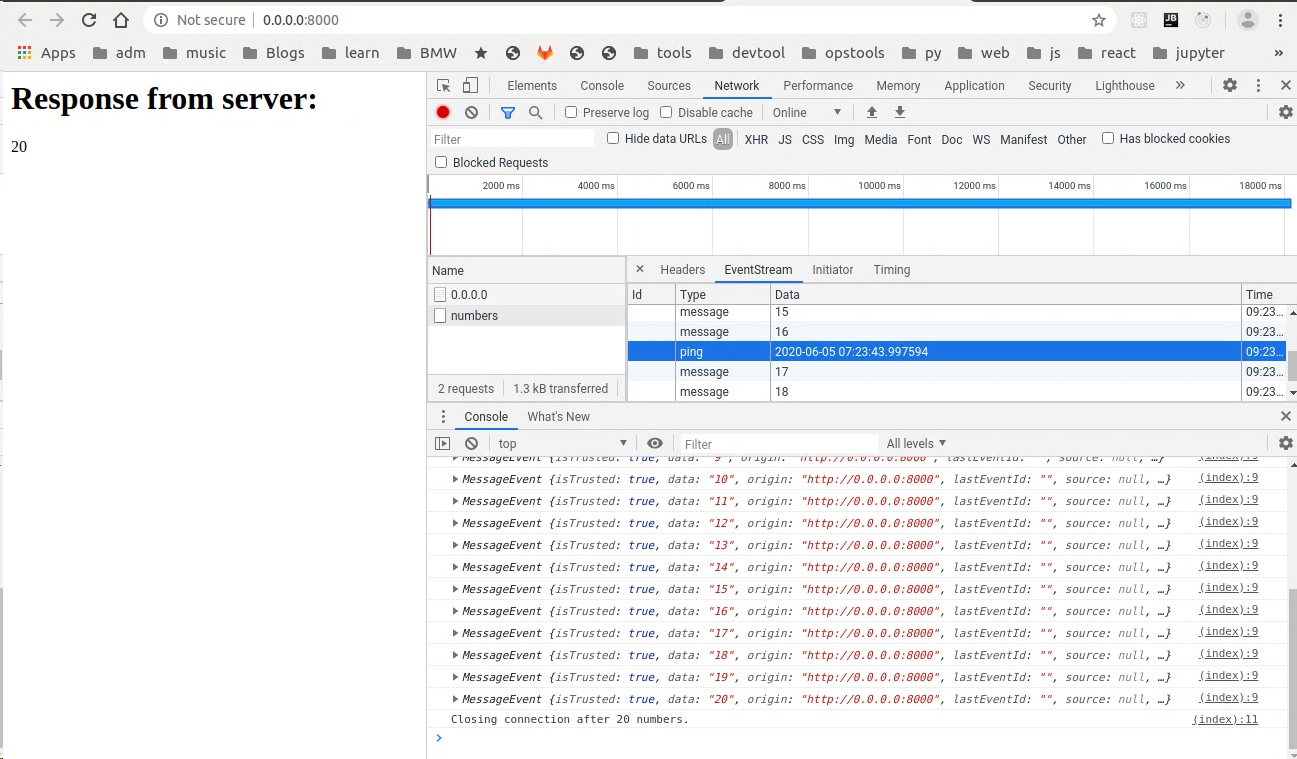The width and height of the screenshot is (1297, 759).
Task: Click the console Filter input field
Action: tap(775, 444)
